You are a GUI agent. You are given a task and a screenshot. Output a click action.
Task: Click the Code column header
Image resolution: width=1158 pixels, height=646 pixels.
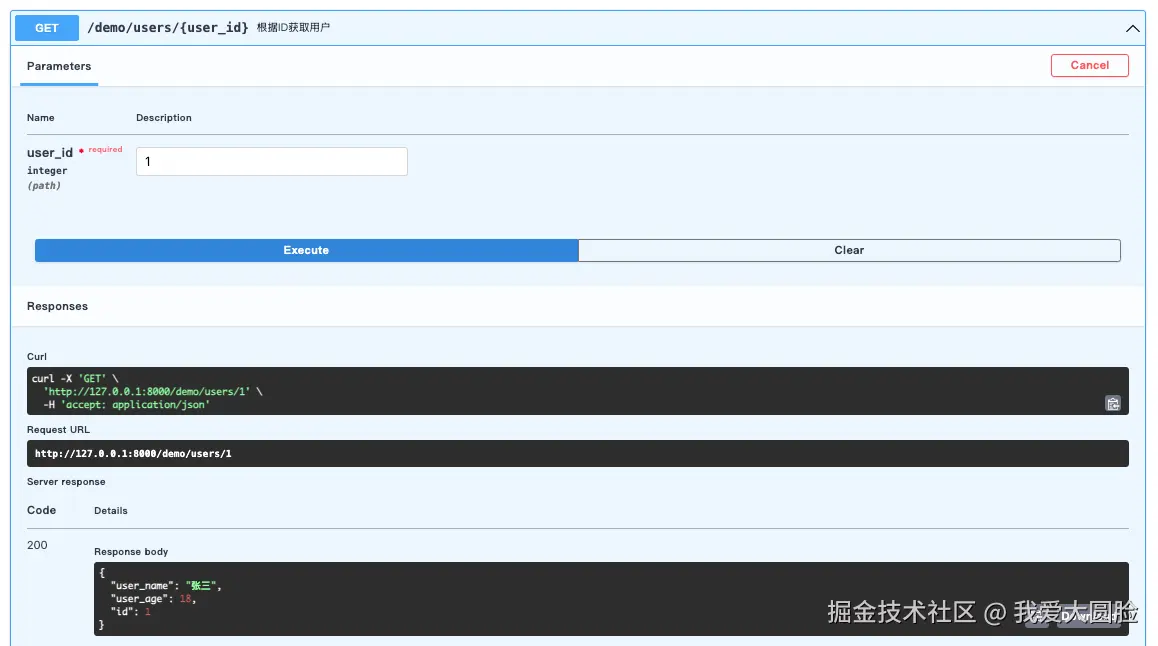coord(41,510)
